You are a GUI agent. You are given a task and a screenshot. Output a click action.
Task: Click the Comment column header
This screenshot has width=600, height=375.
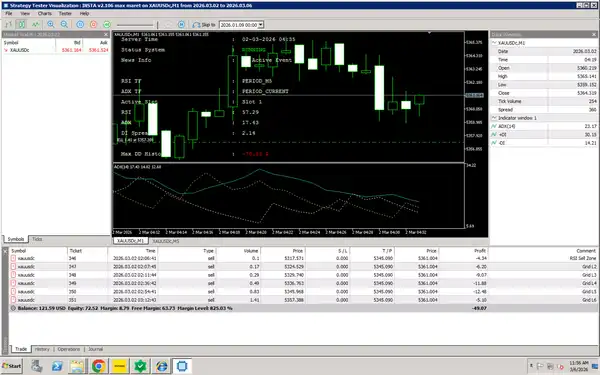pyautogui.click(x=543, y=251)
